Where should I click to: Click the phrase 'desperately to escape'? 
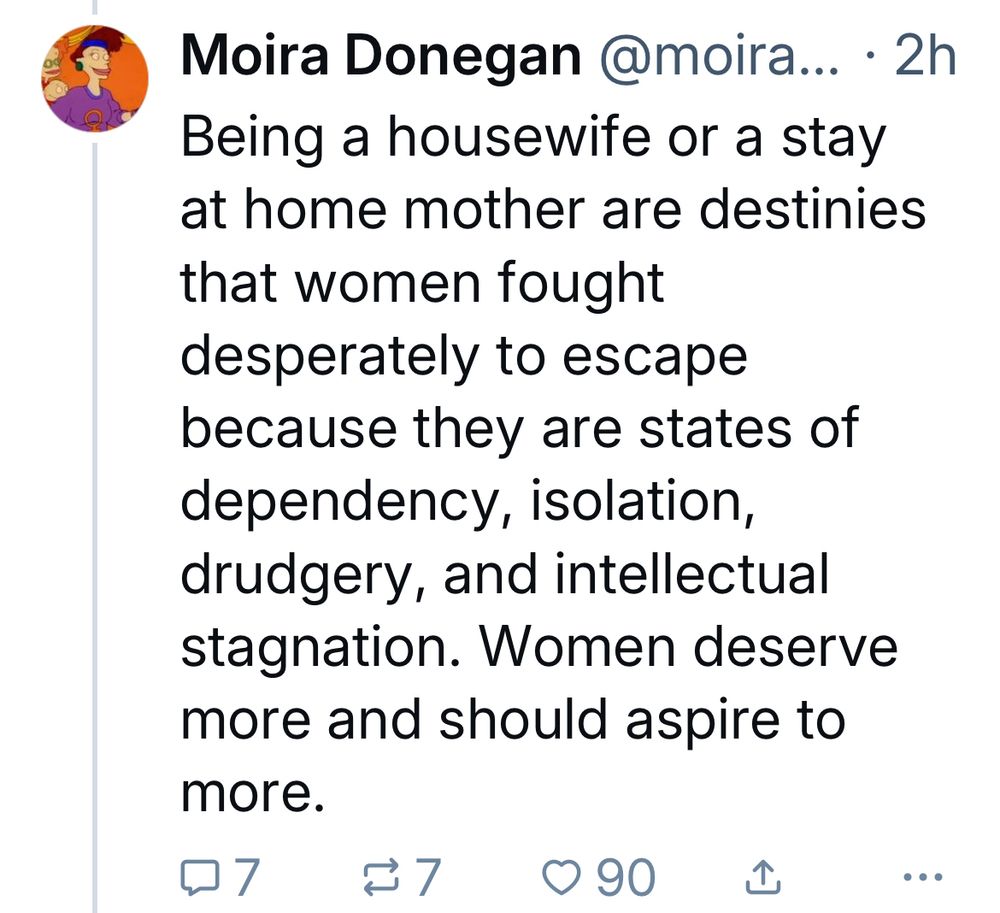(464, 356)
